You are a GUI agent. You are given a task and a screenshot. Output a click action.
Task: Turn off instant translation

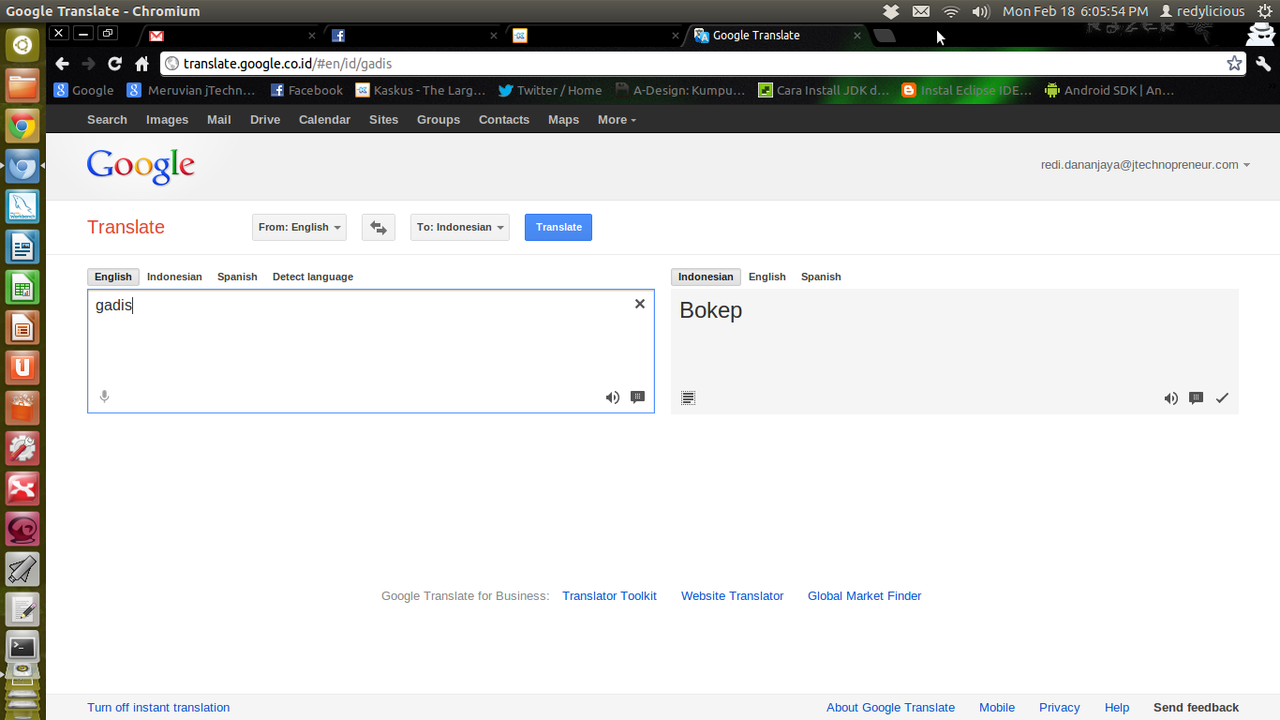(158, 707)
